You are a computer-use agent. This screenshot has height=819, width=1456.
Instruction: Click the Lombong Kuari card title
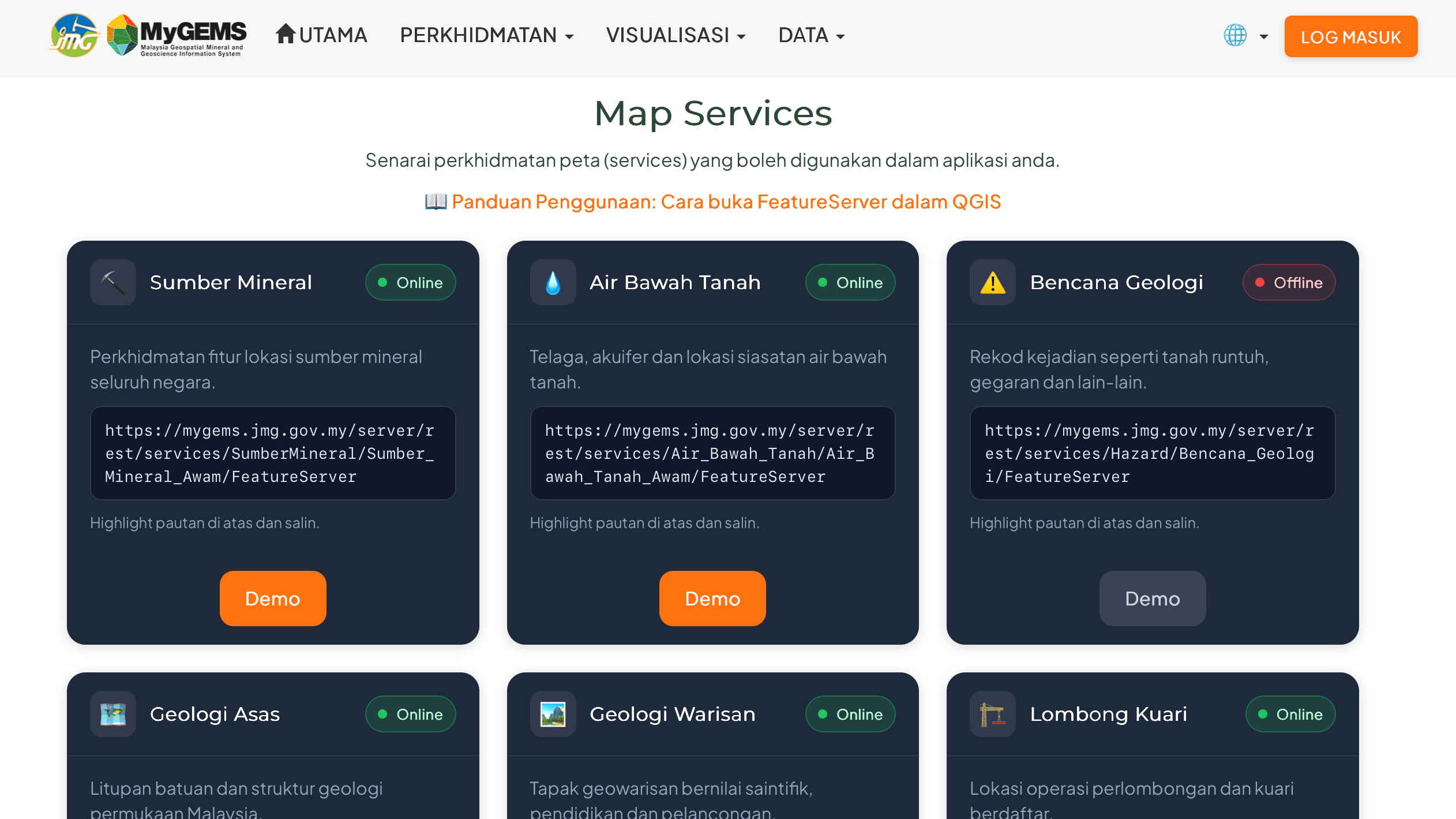(1109, 714)
